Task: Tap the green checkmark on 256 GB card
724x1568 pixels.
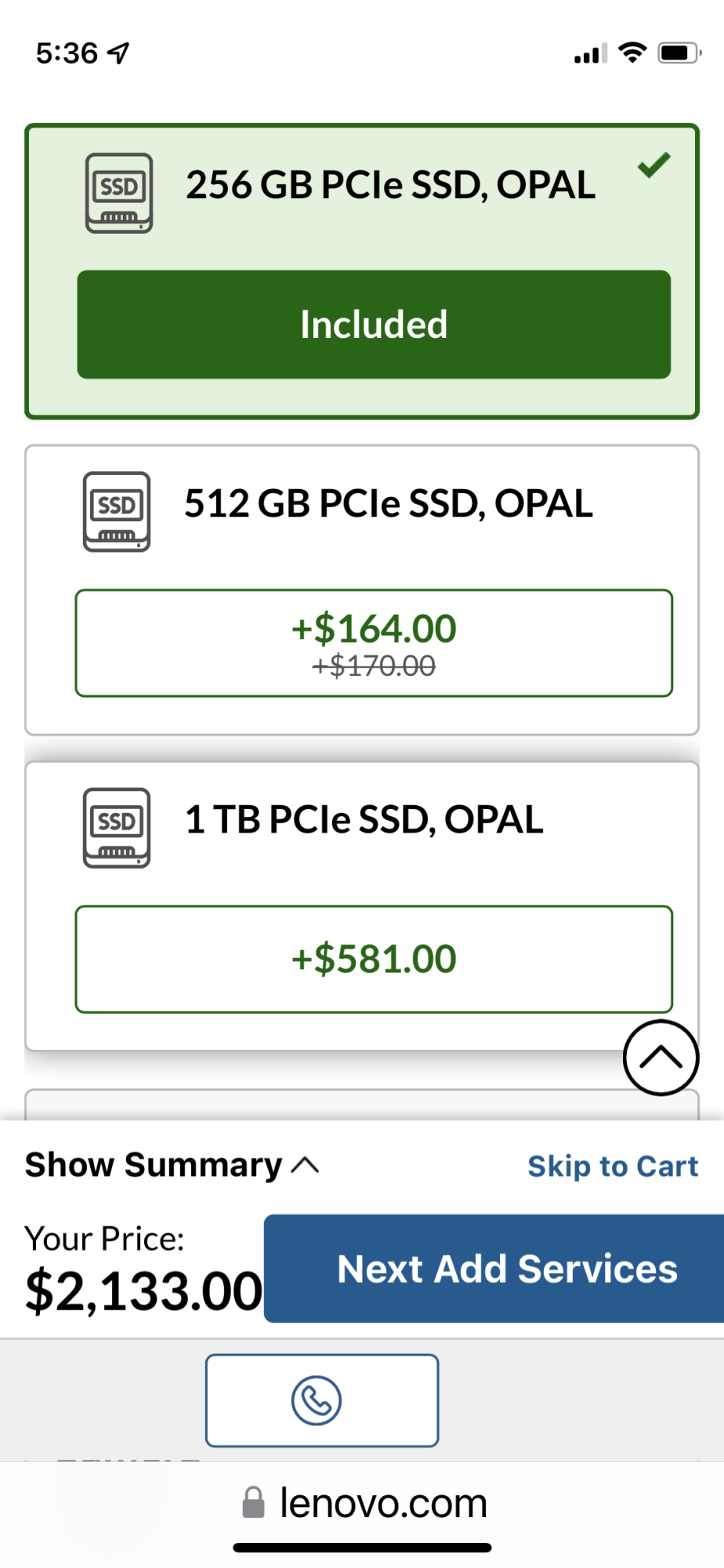Action: click(x=653, y=165)
